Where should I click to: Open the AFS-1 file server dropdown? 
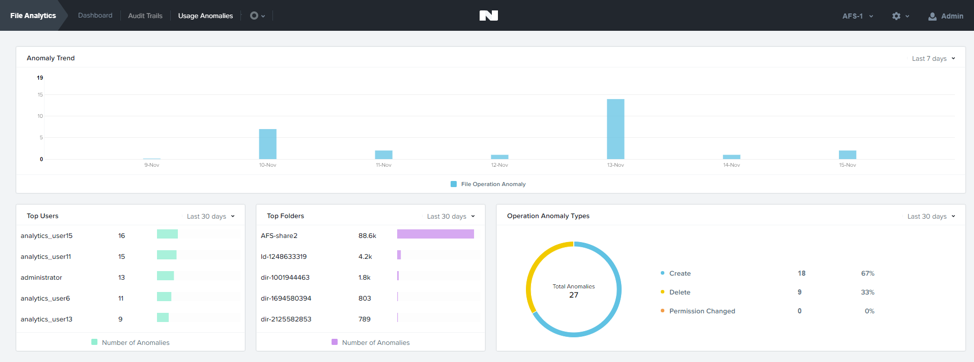tap(857, 16)
